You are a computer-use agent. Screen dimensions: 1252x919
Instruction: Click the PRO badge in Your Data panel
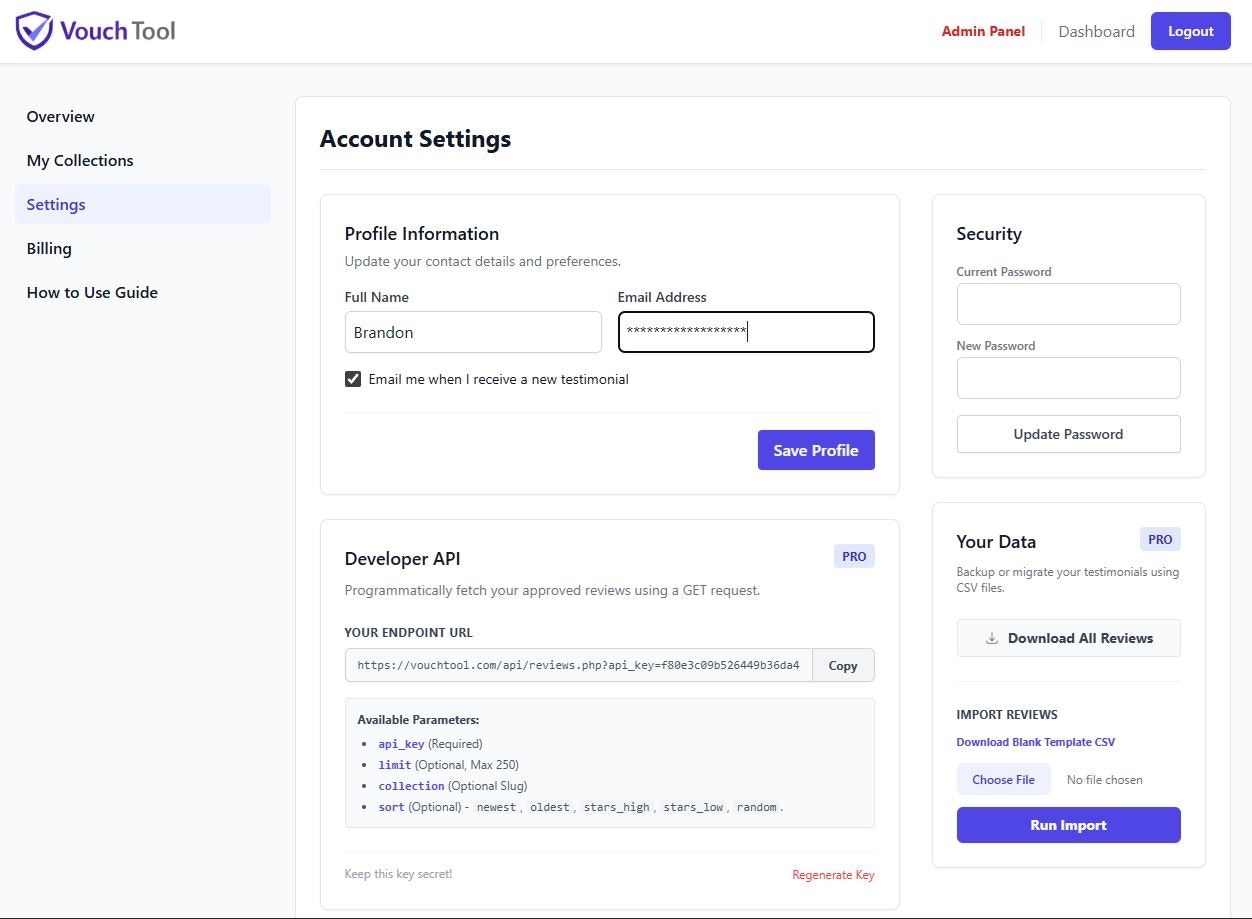(x=1159, y=539)
